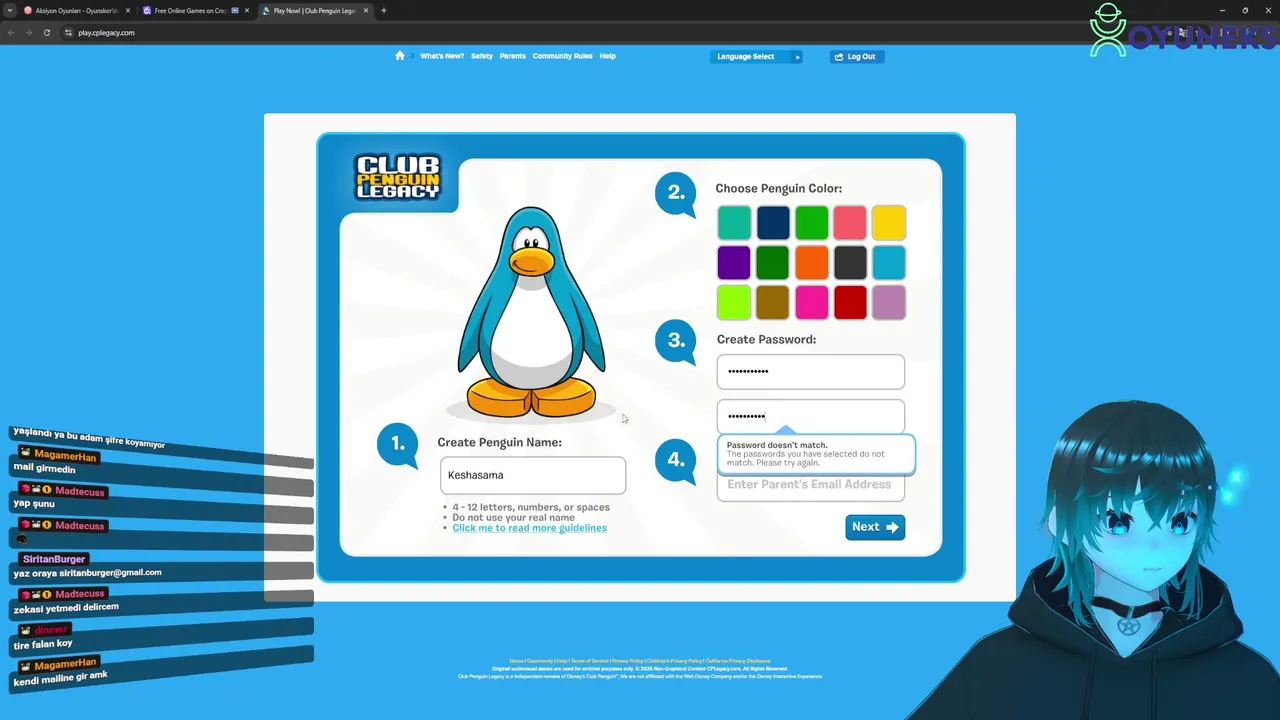The image size is (1280, 720).
Task: Choose the dark blue penguin color
Action: [773, 223]
